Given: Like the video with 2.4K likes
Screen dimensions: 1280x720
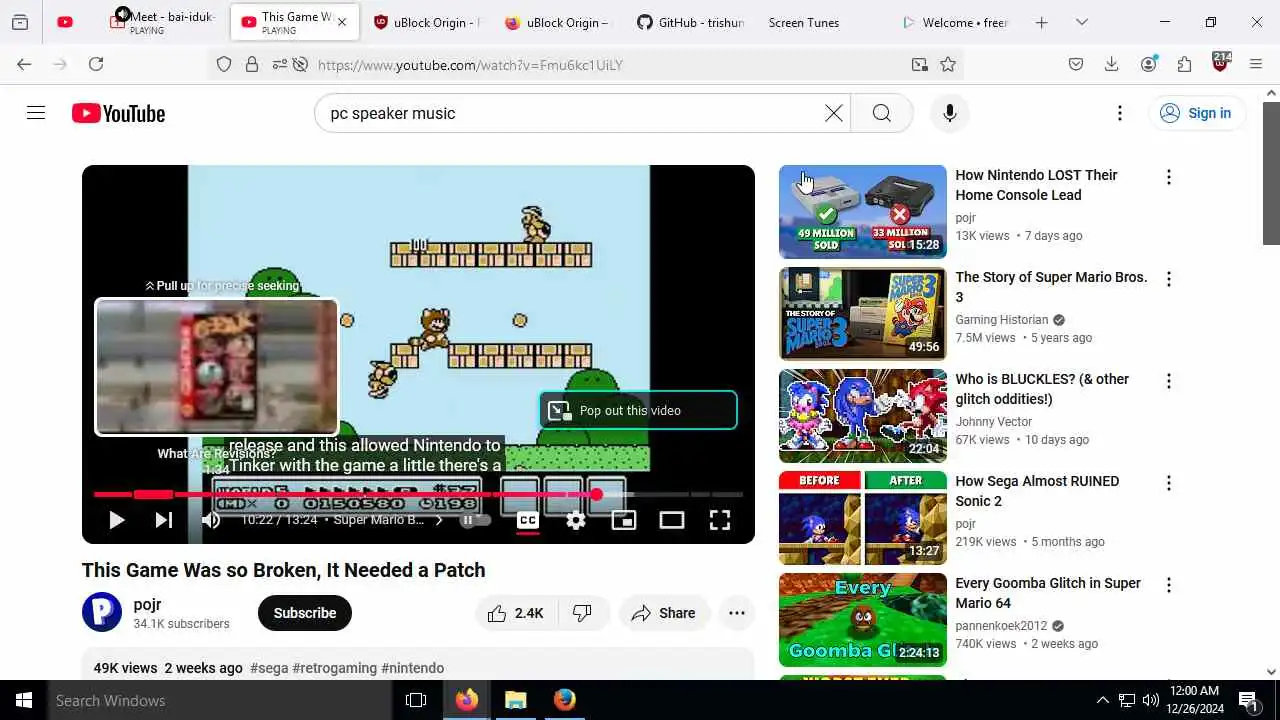Looking at the screenshot, I should tap(515, 613).
